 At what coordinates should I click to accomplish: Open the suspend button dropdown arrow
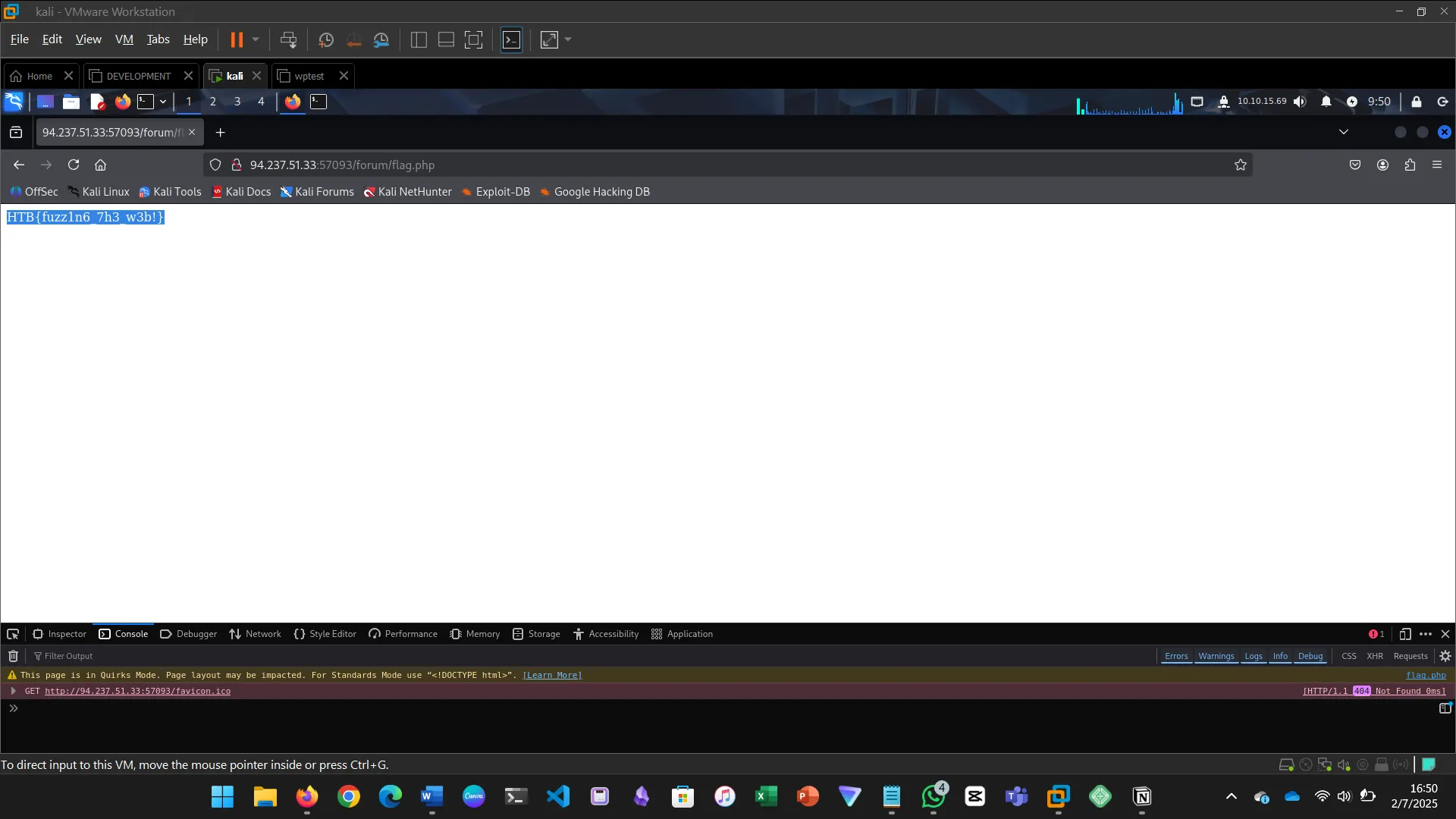[256, 39]
